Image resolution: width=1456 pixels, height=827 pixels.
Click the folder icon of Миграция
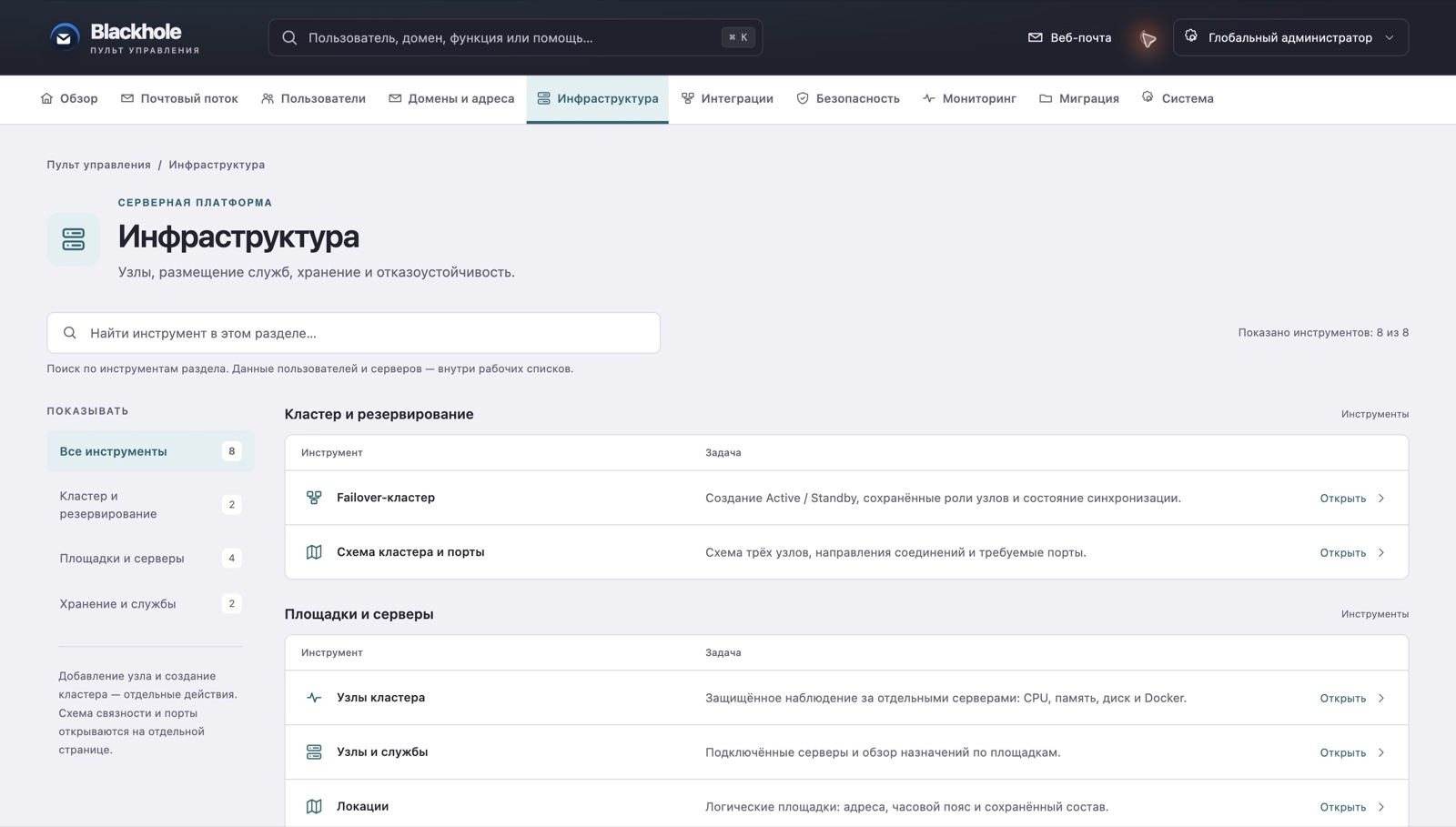1046,98
